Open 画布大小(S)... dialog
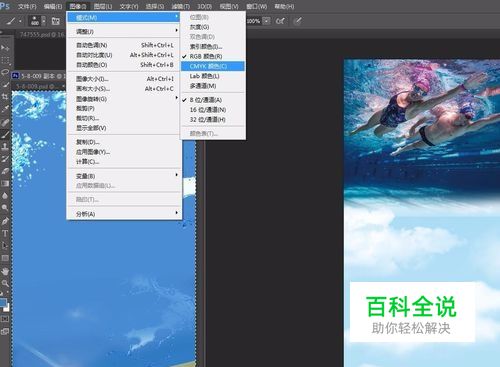Viewport: 500px width, 367px height. (124, 89)
